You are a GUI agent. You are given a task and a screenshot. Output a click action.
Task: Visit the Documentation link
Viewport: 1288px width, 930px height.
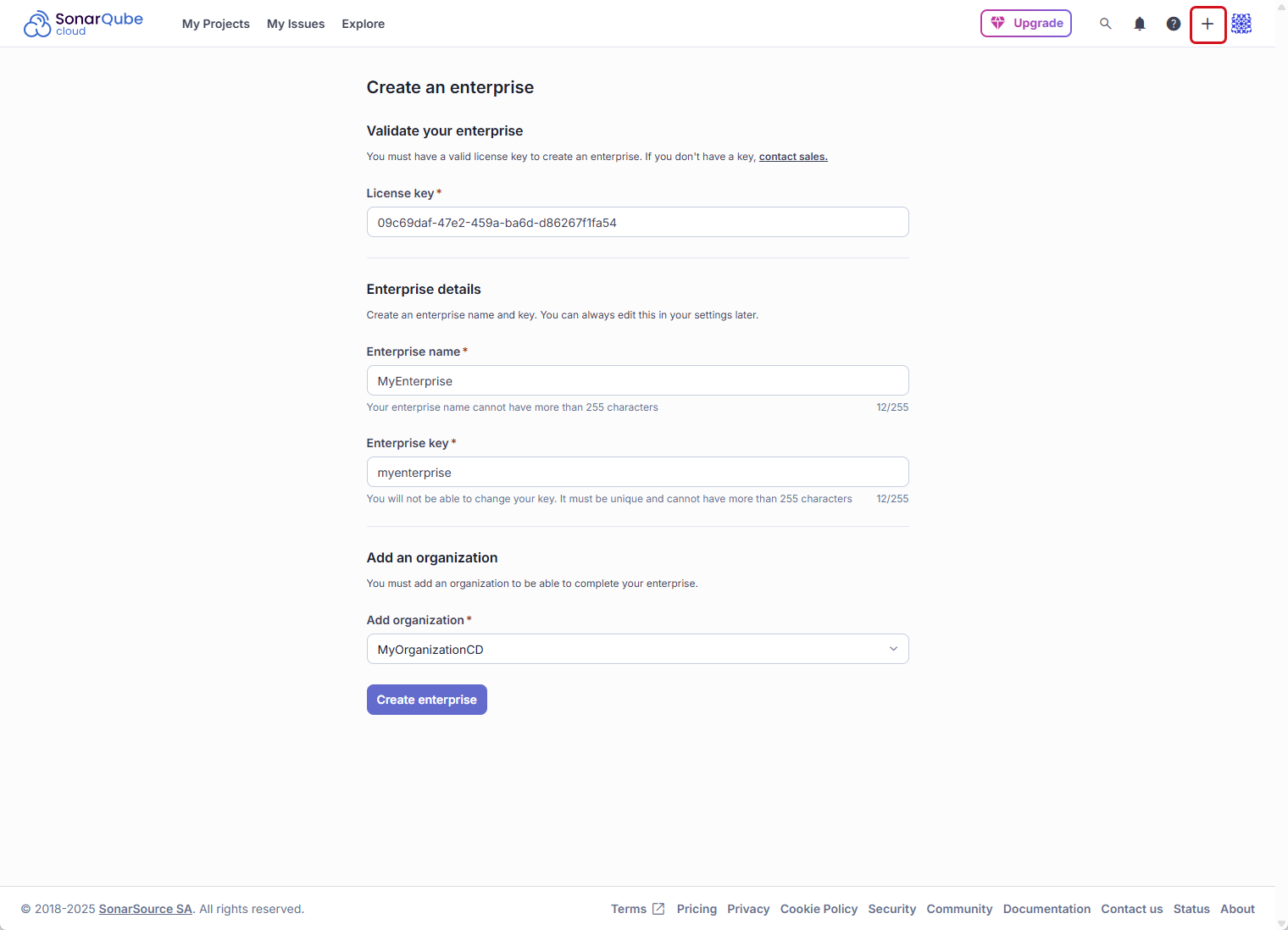(x=1046, y=908)
